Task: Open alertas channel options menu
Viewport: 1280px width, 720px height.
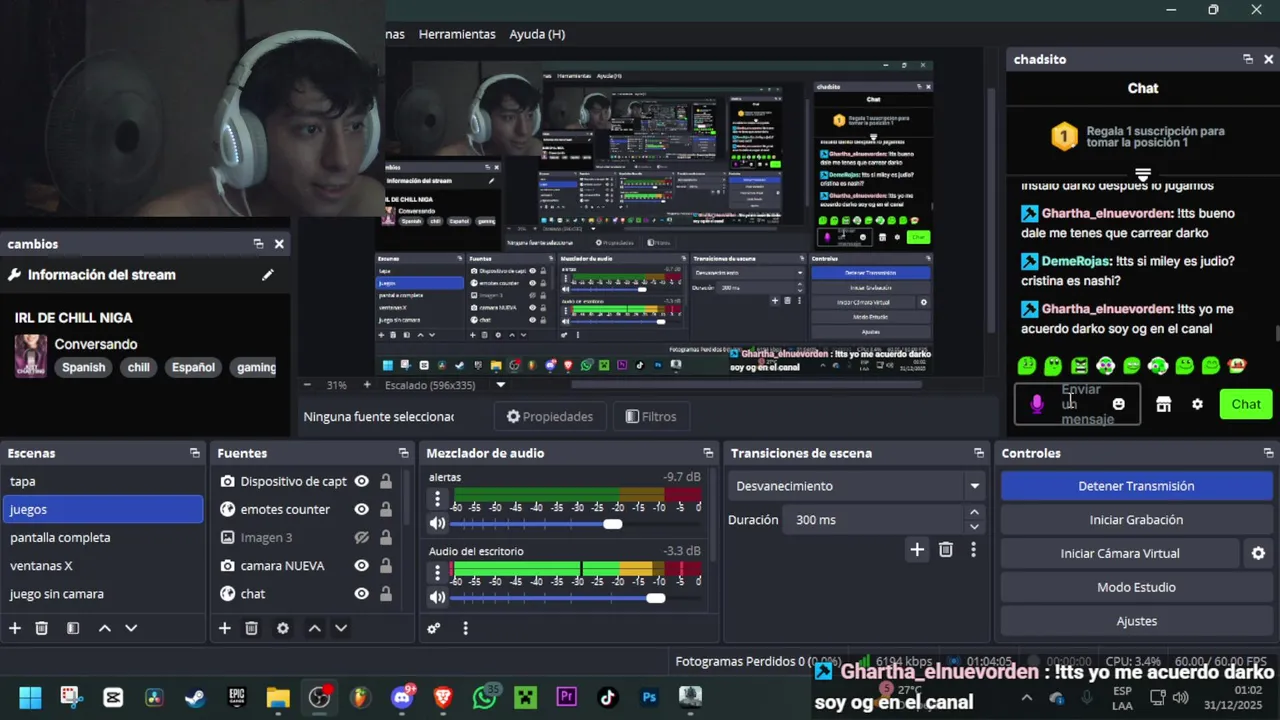Action: pos(437,497)
